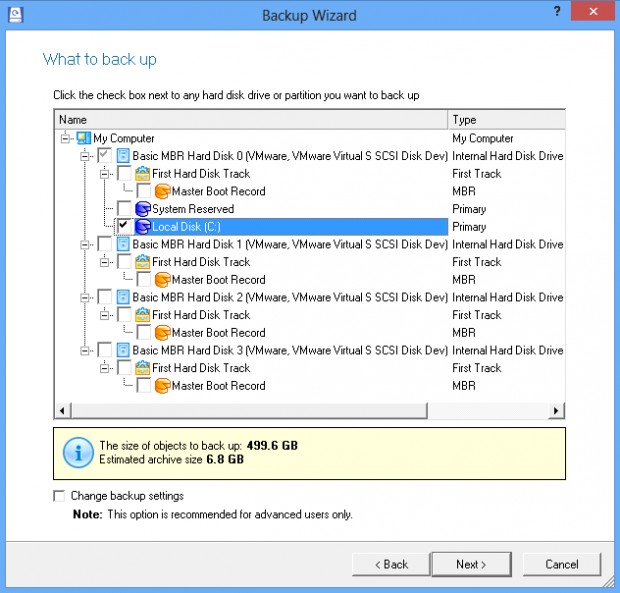Close the Backup Wizard window
Viewport: 620px width, 593px height.
[593, 11]
